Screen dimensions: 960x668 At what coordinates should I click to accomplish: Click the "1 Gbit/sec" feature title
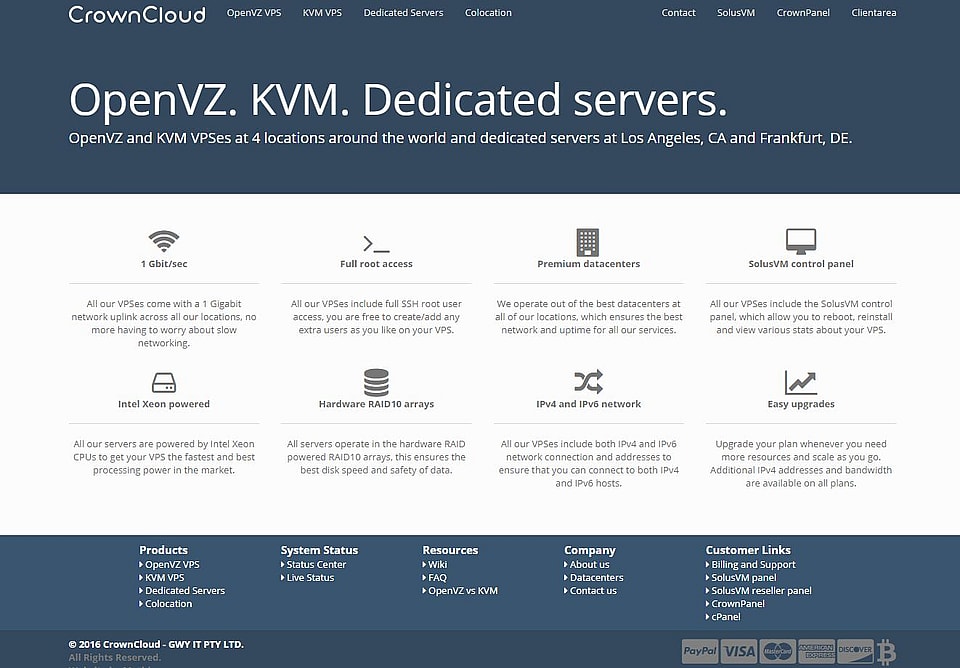[x=164, y=264]
